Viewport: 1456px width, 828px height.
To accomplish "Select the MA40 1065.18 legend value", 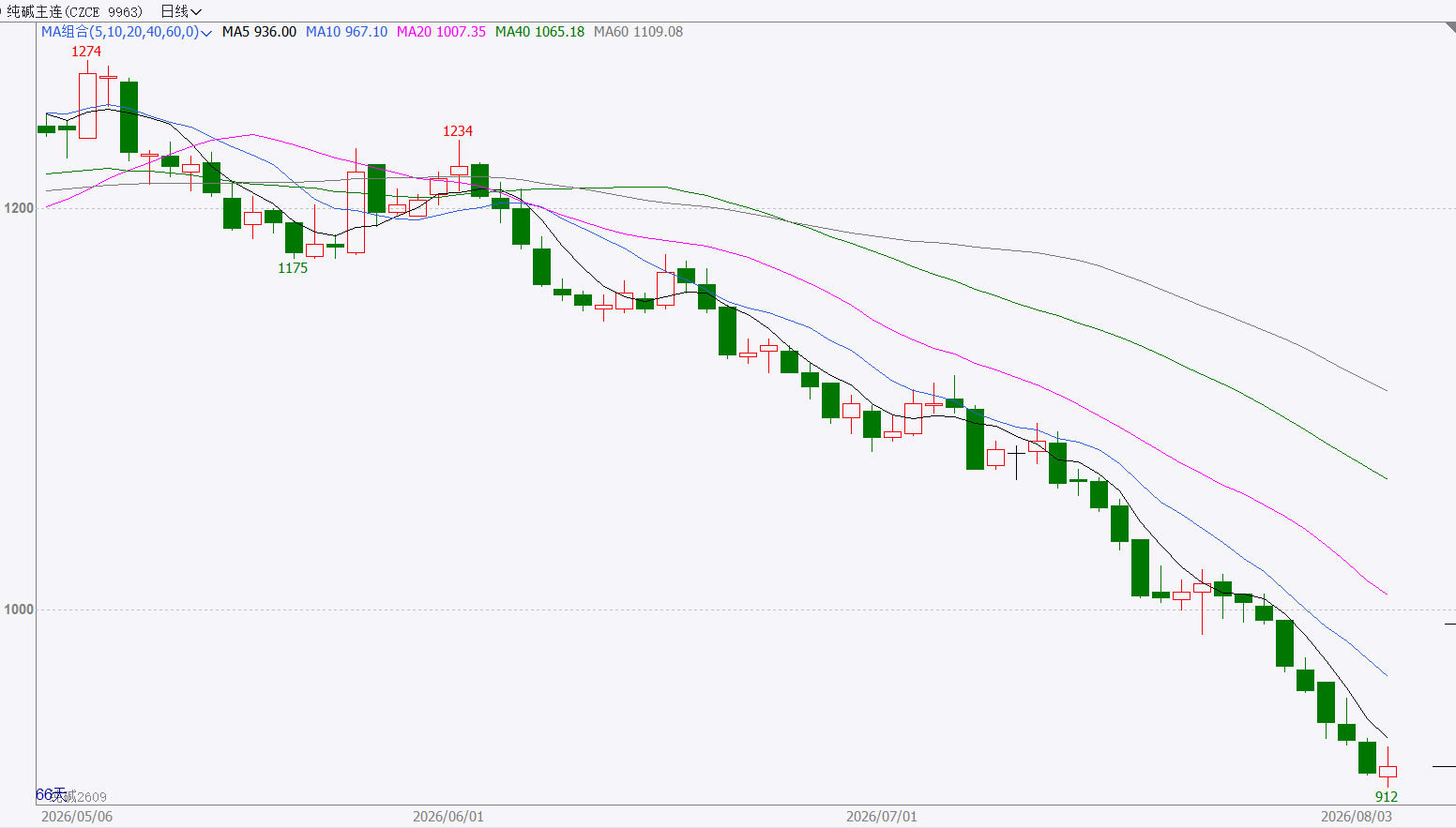I will click(x=539, y=32).
